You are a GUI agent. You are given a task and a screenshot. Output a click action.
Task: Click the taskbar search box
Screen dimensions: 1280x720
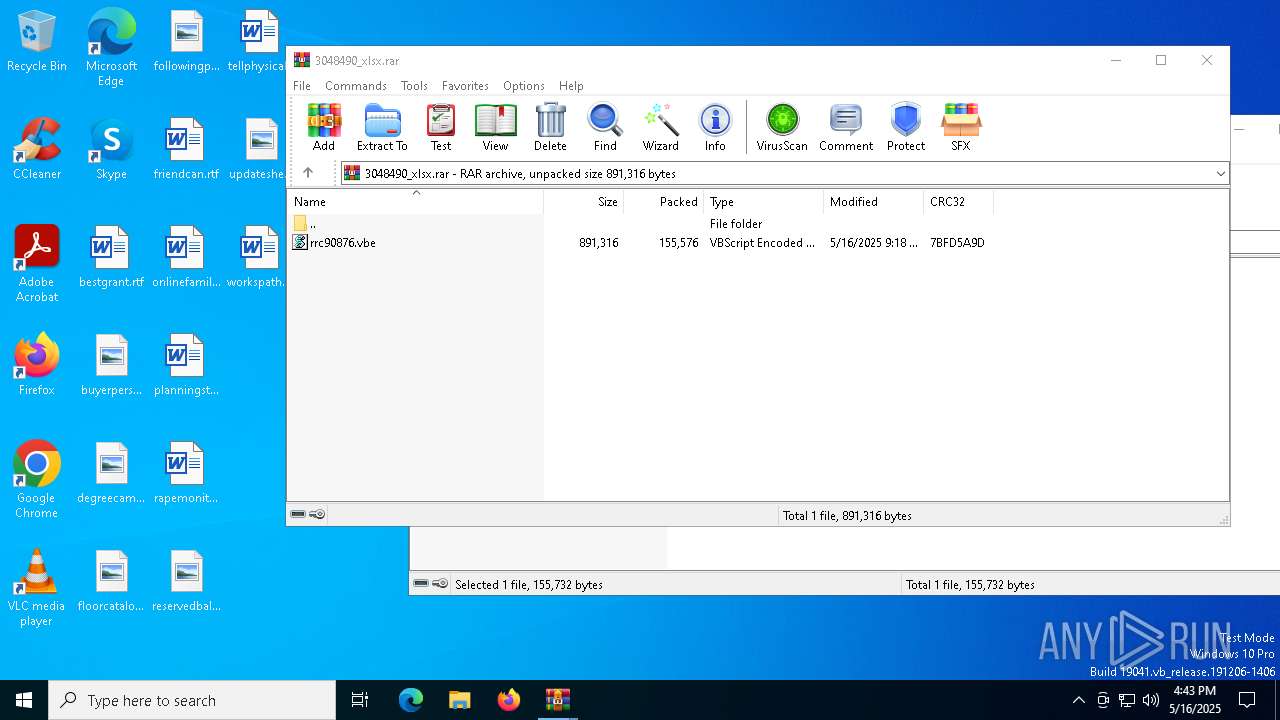point(192,700)
